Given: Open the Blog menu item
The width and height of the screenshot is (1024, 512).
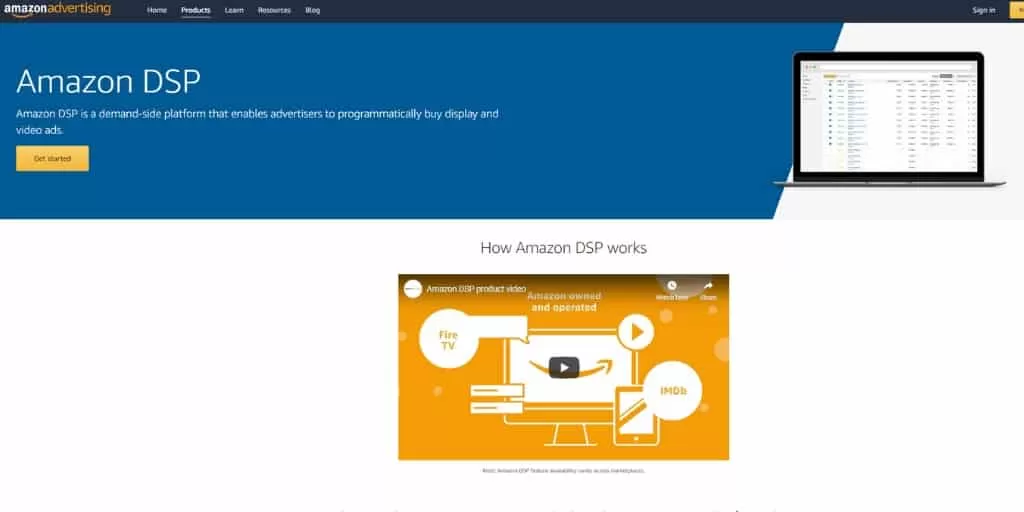Looking at the screenshot, I should tap(313, 10).
